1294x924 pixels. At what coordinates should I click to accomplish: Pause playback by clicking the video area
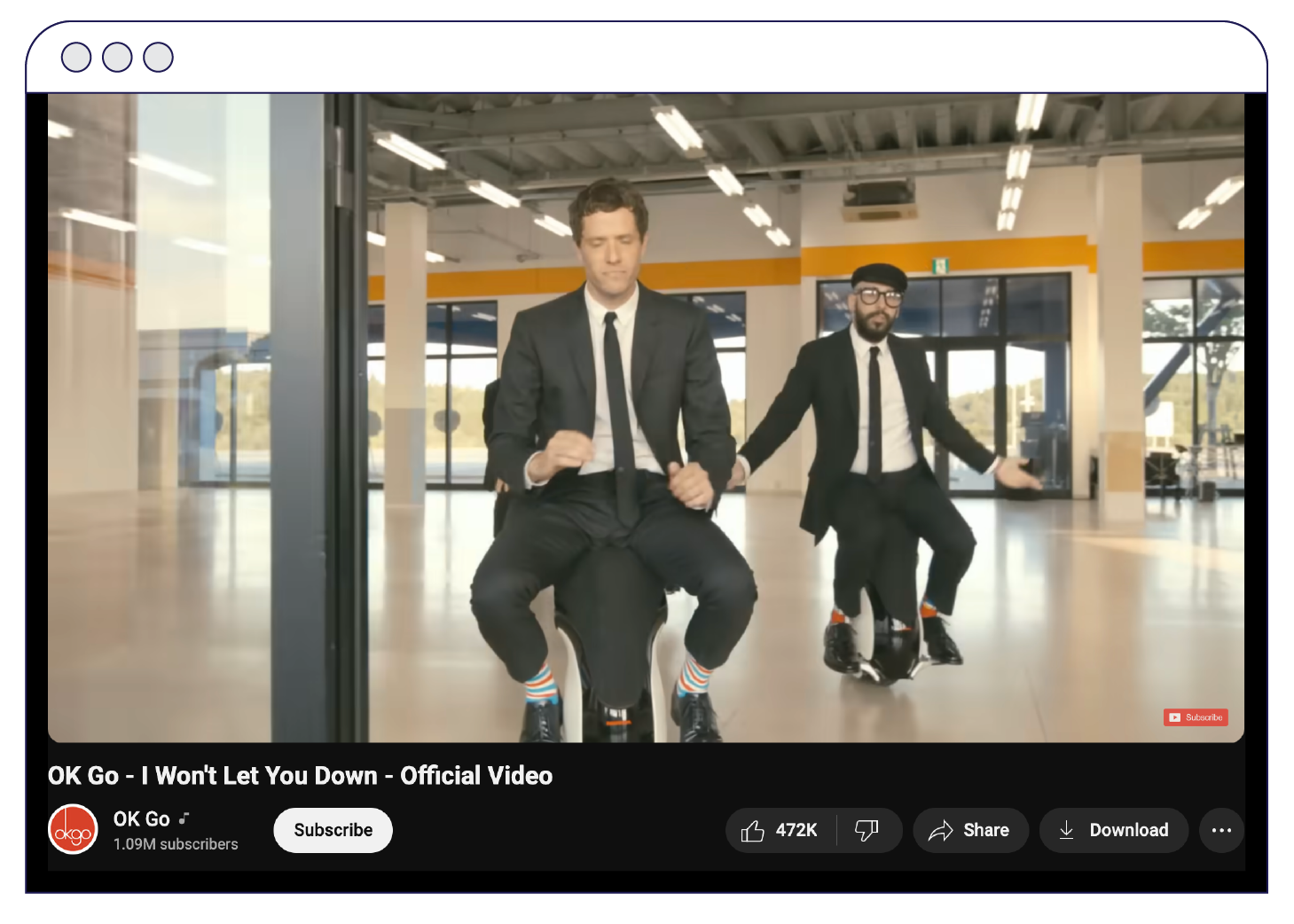point(647,417)
